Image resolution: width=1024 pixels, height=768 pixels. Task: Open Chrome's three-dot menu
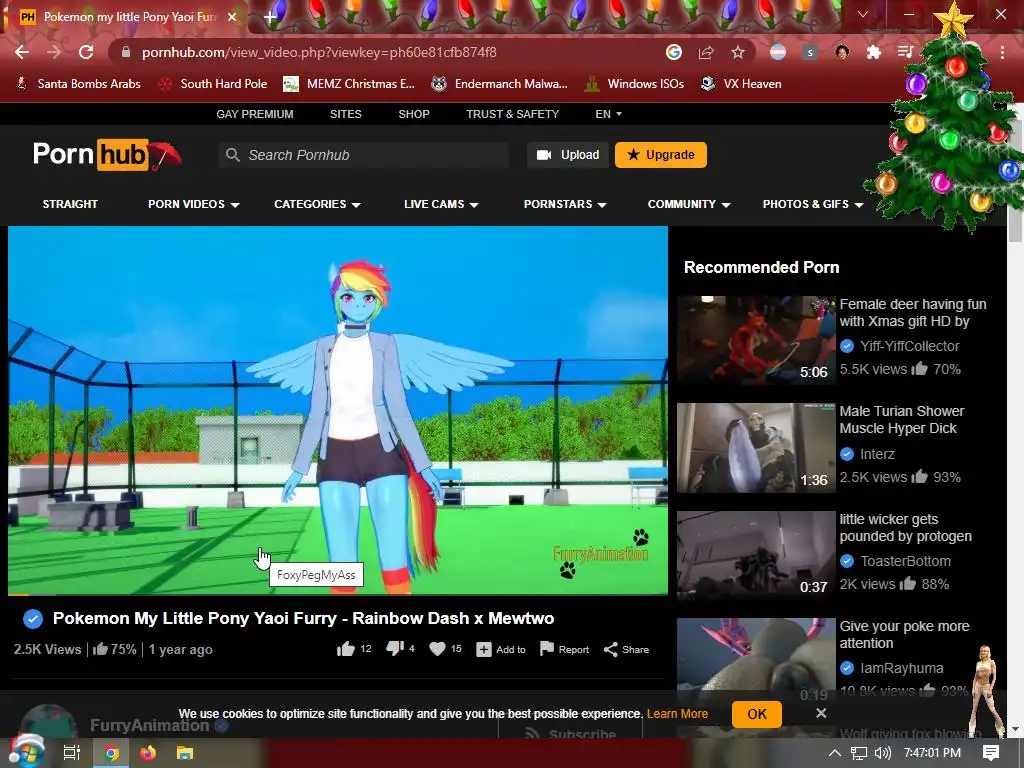1002,52
